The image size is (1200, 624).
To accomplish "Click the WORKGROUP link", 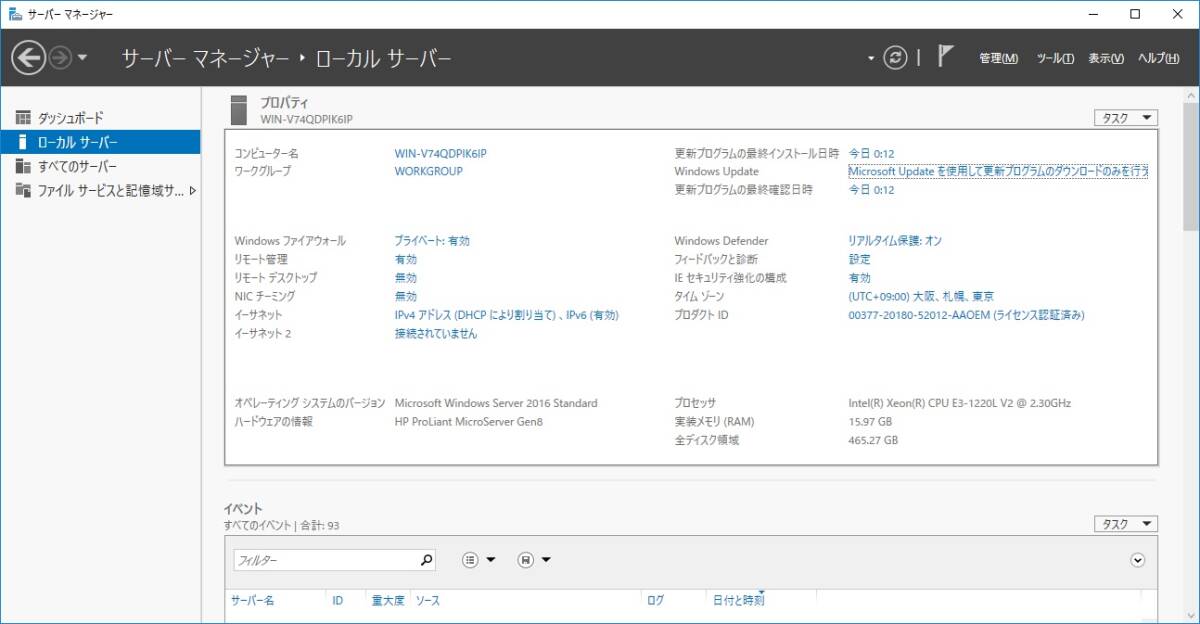I will click(428, 171).
